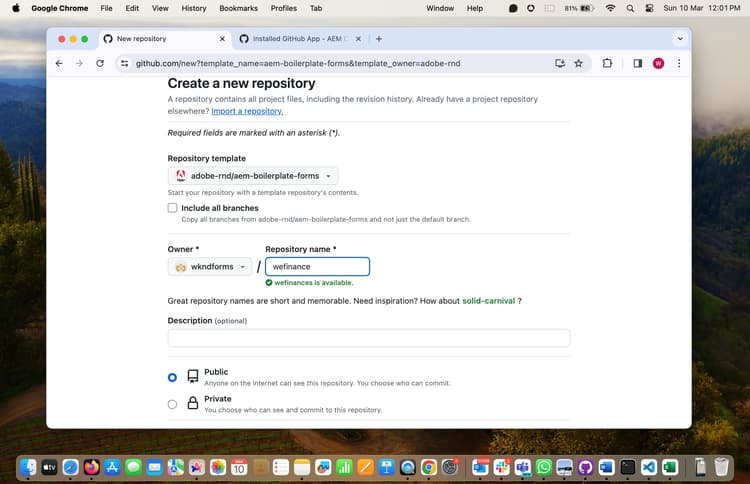Follow the Import a repository link

(x=247, y=111)
